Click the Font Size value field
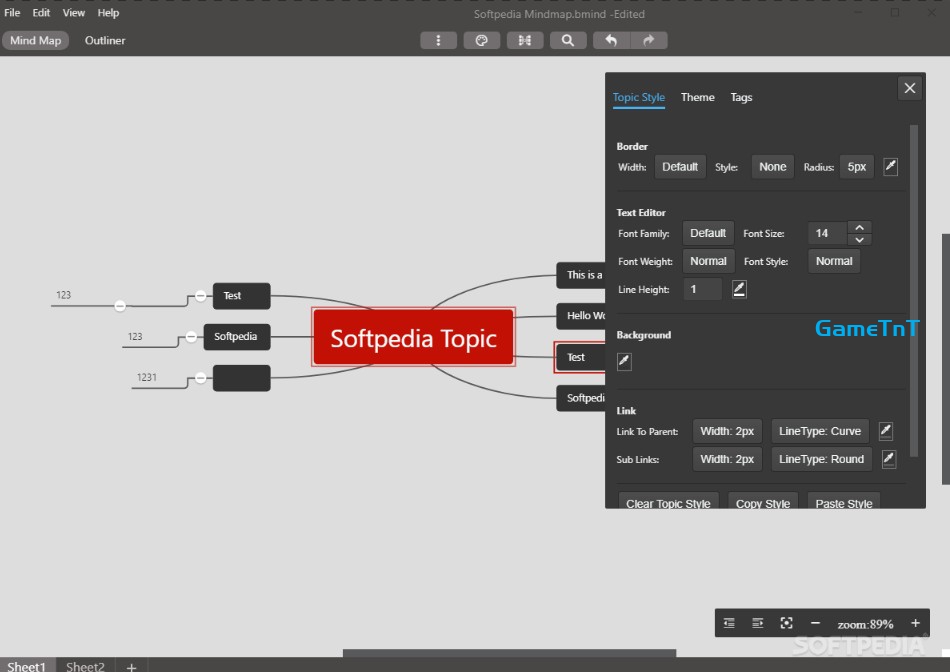 point(828,233)
